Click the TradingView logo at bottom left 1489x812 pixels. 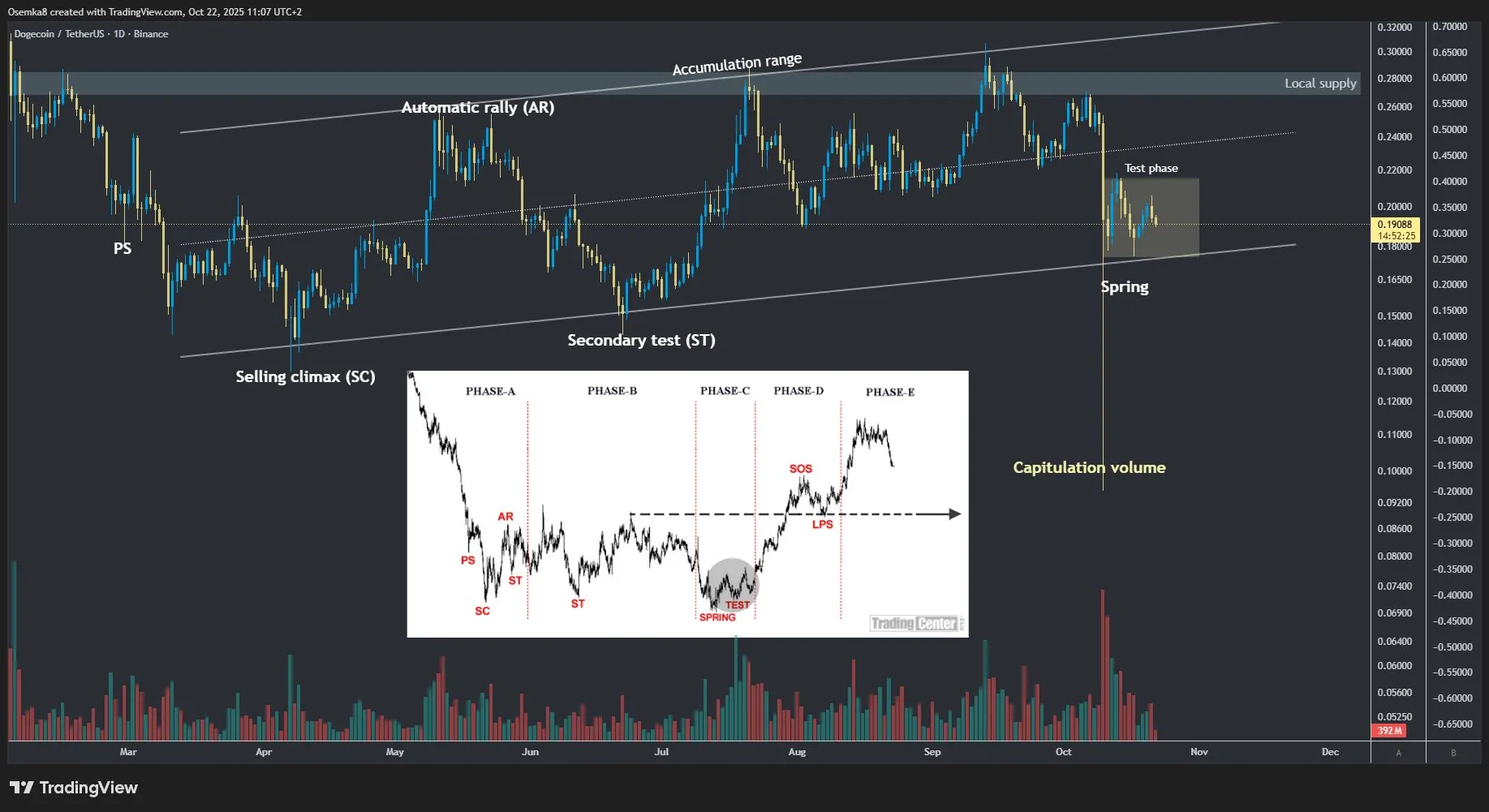pos(74,788)
